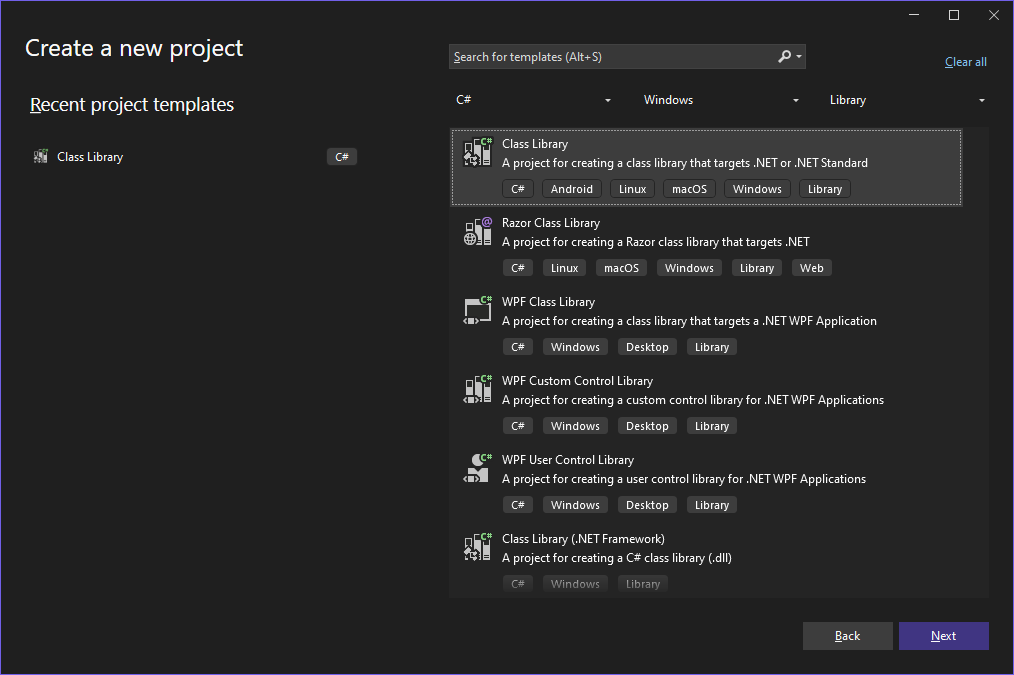The width and height of the screenshot is (1014, 675).
Task: Click the search magnifier icon
Action: [x=784, y=56]
